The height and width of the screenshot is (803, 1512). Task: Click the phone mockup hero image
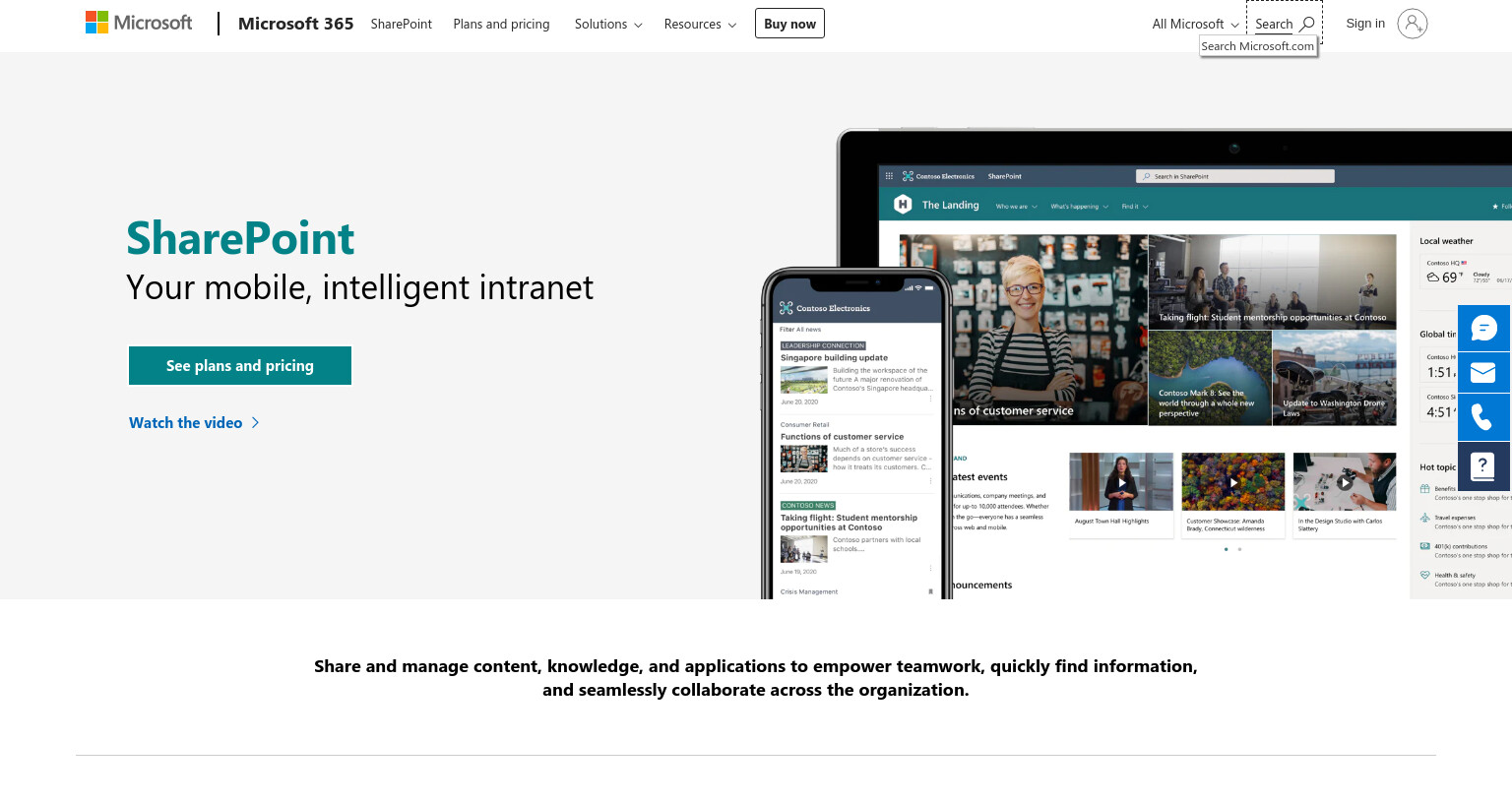click(x=856, y=434)
